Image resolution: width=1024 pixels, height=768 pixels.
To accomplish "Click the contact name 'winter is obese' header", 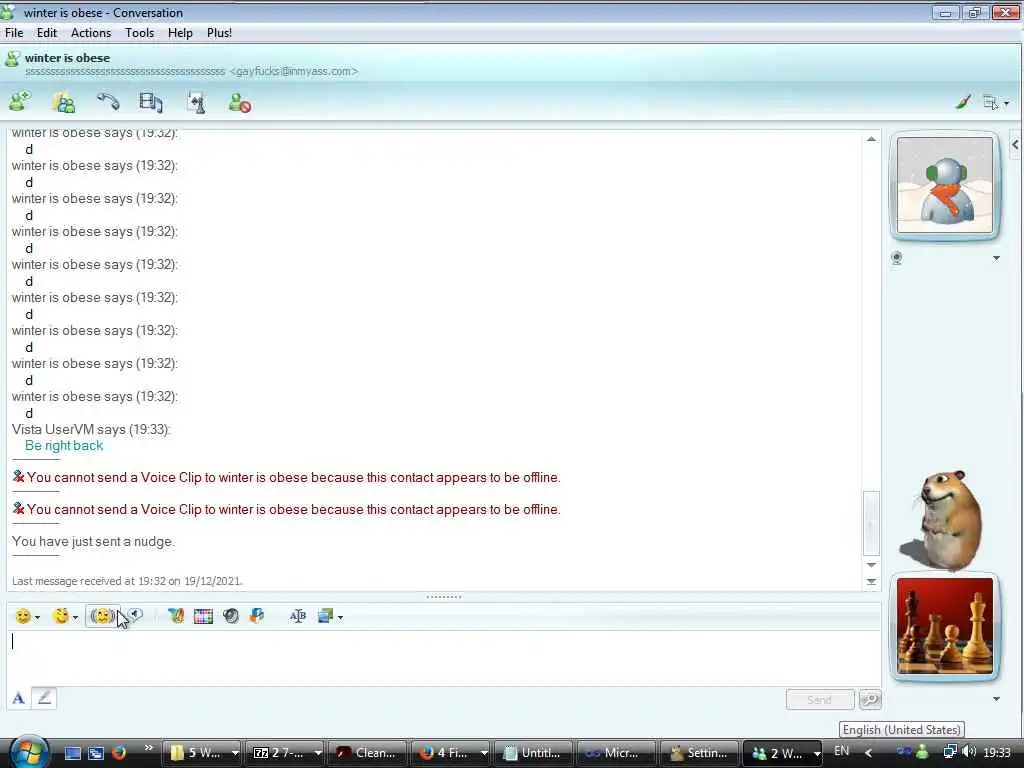I will pyautogui.click(x=67, y=57).
